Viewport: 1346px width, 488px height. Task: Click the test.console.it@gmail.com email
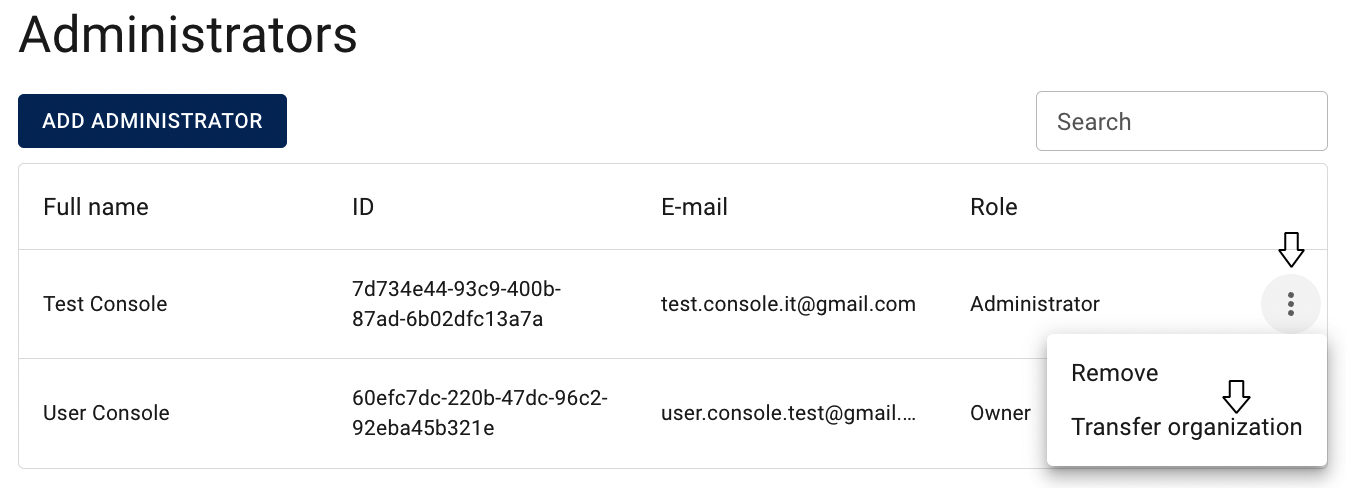point(788,304)
